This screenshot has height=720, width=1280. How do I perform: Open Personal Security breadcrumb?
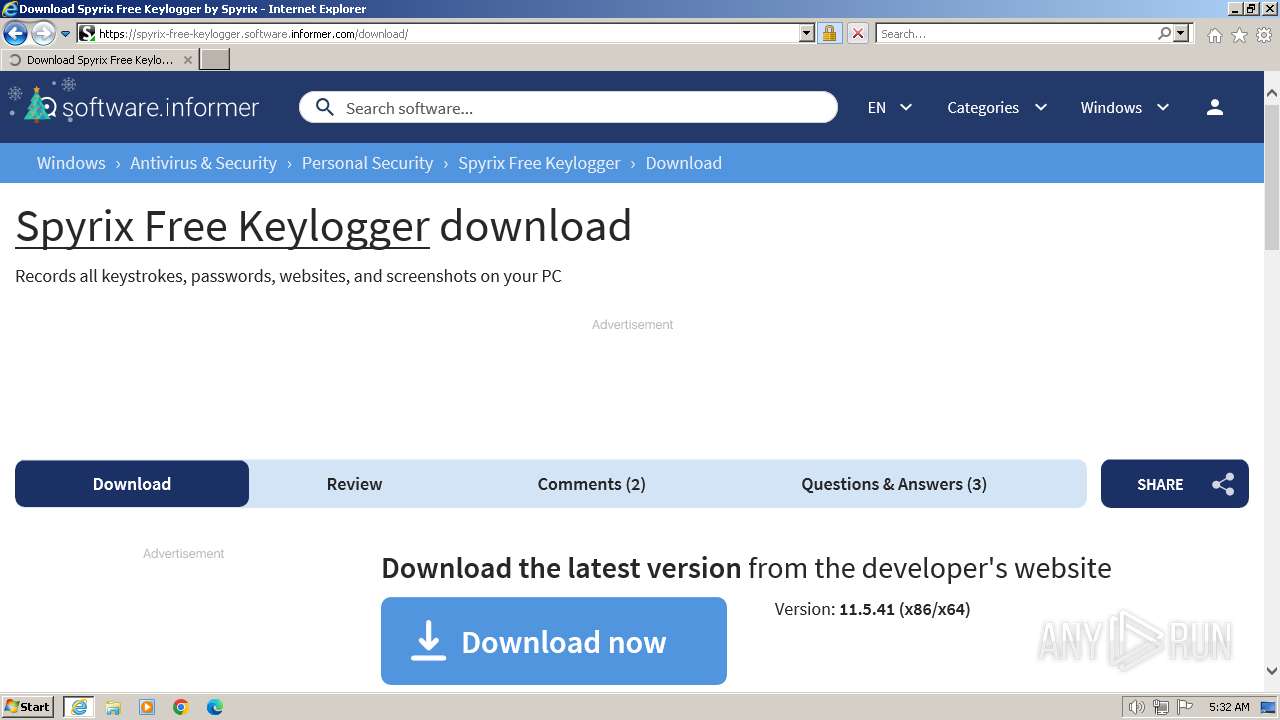pos(367,163)
